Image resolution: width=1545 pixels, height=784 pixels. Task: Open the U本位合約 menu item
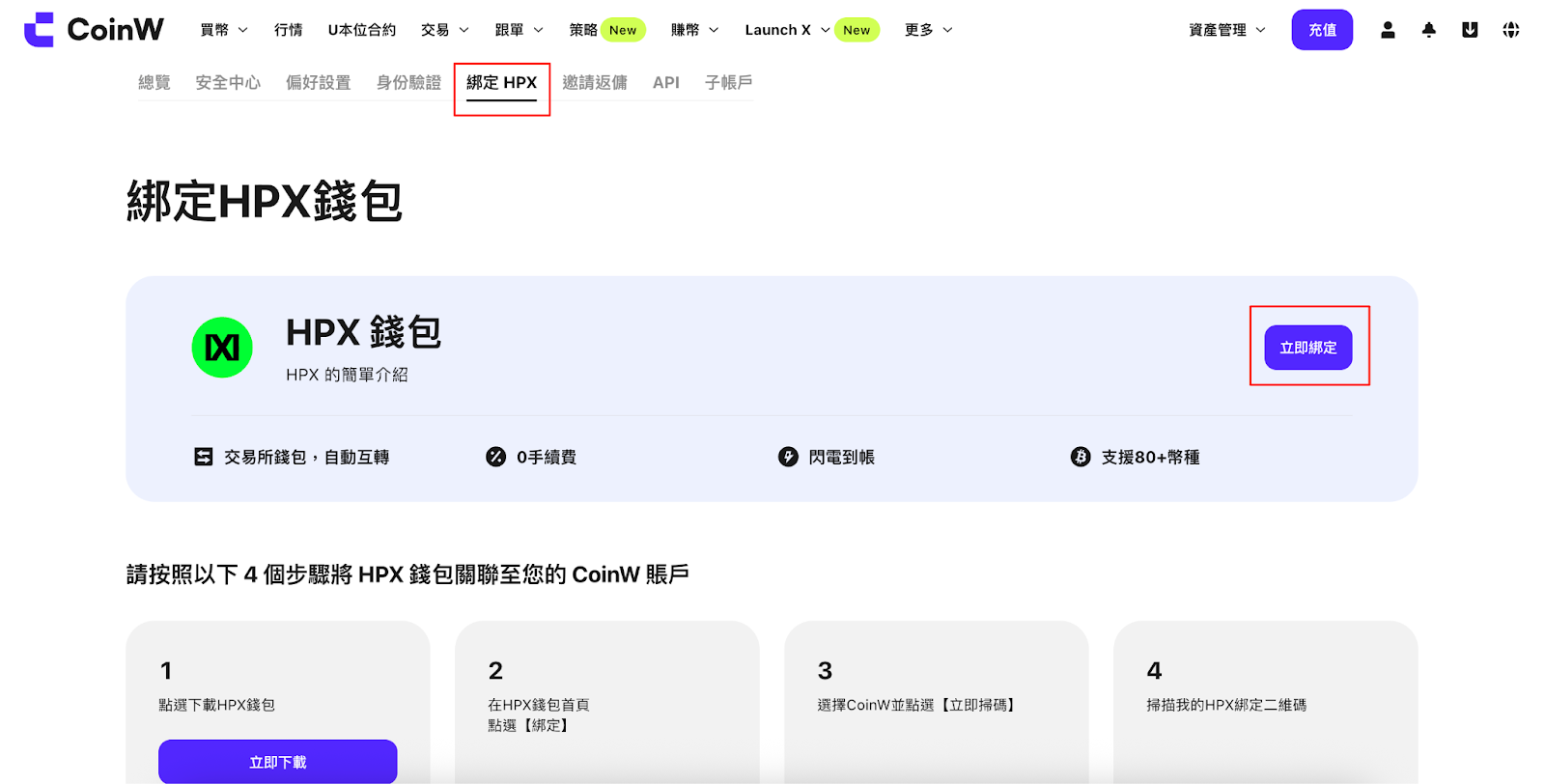pyautogui.click(x=362, y=30)
